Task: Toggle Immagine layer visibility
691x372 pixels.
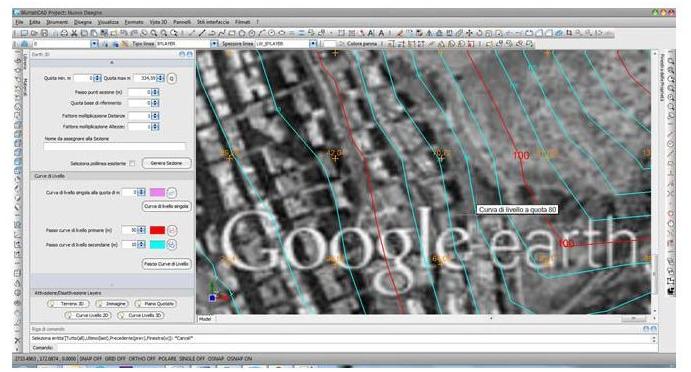Action: 112,304
